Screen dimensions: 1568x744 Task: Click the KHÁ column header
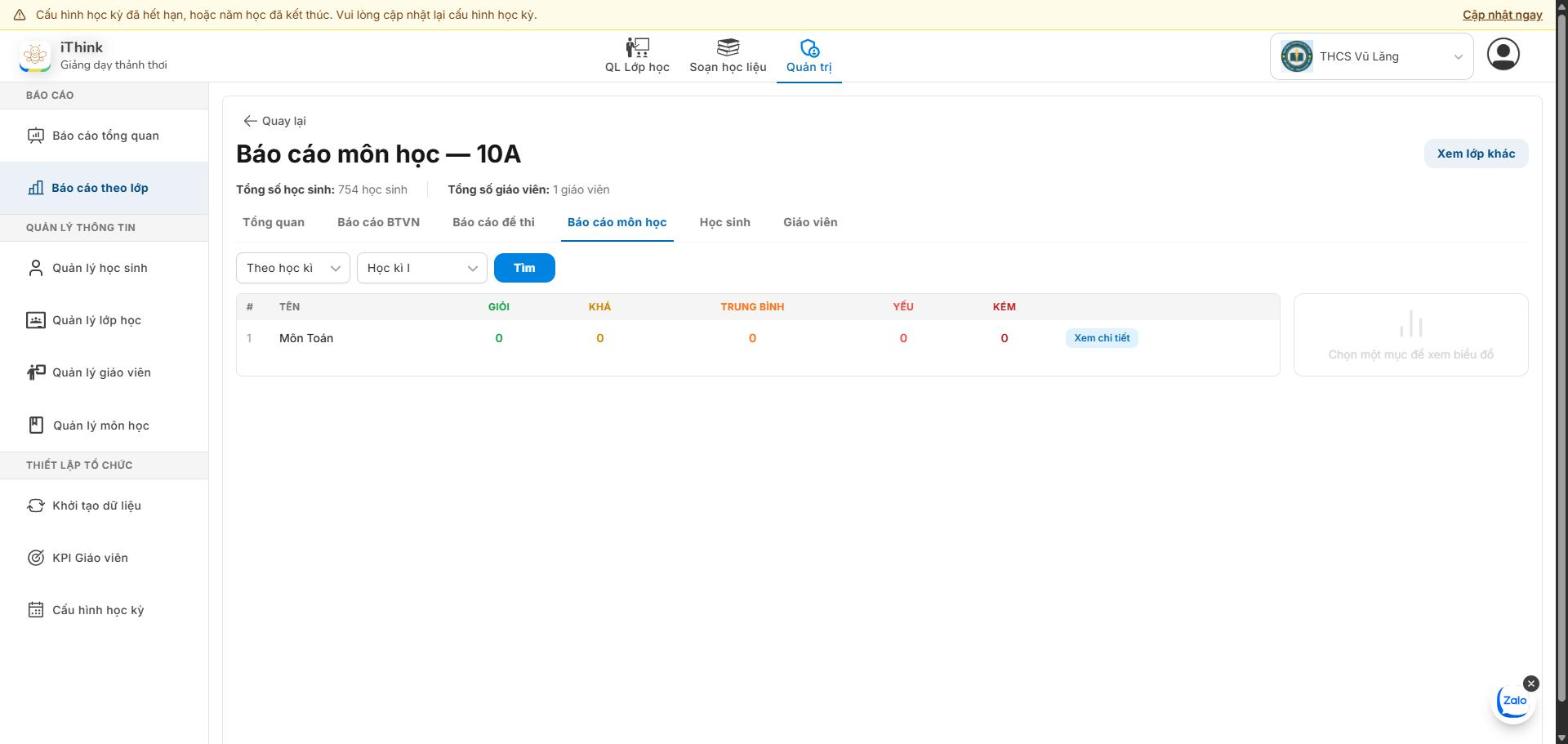[x=600, y=307]
